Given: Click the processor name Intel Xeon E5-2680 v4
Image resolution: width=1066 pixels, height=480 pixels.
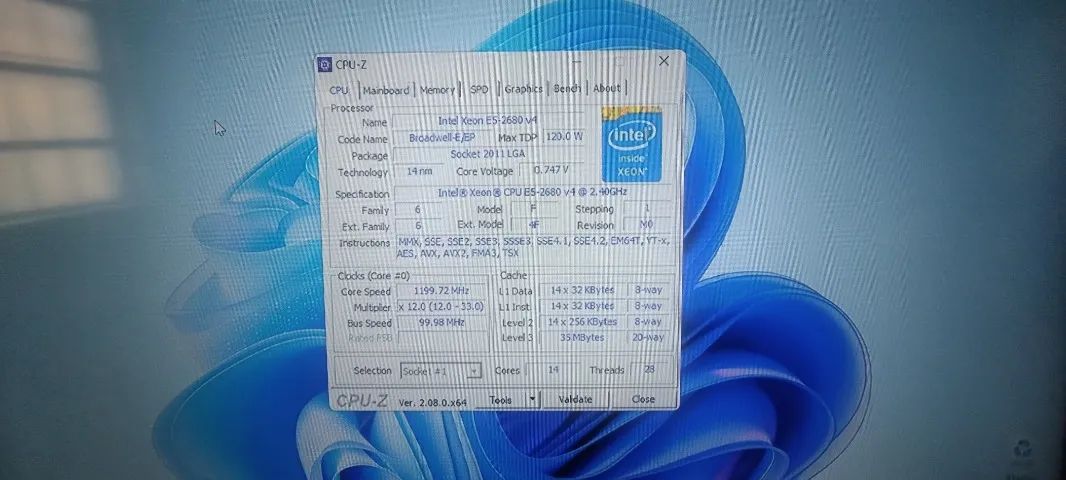Looking at the screenshot, I should (x=487, y=121).
